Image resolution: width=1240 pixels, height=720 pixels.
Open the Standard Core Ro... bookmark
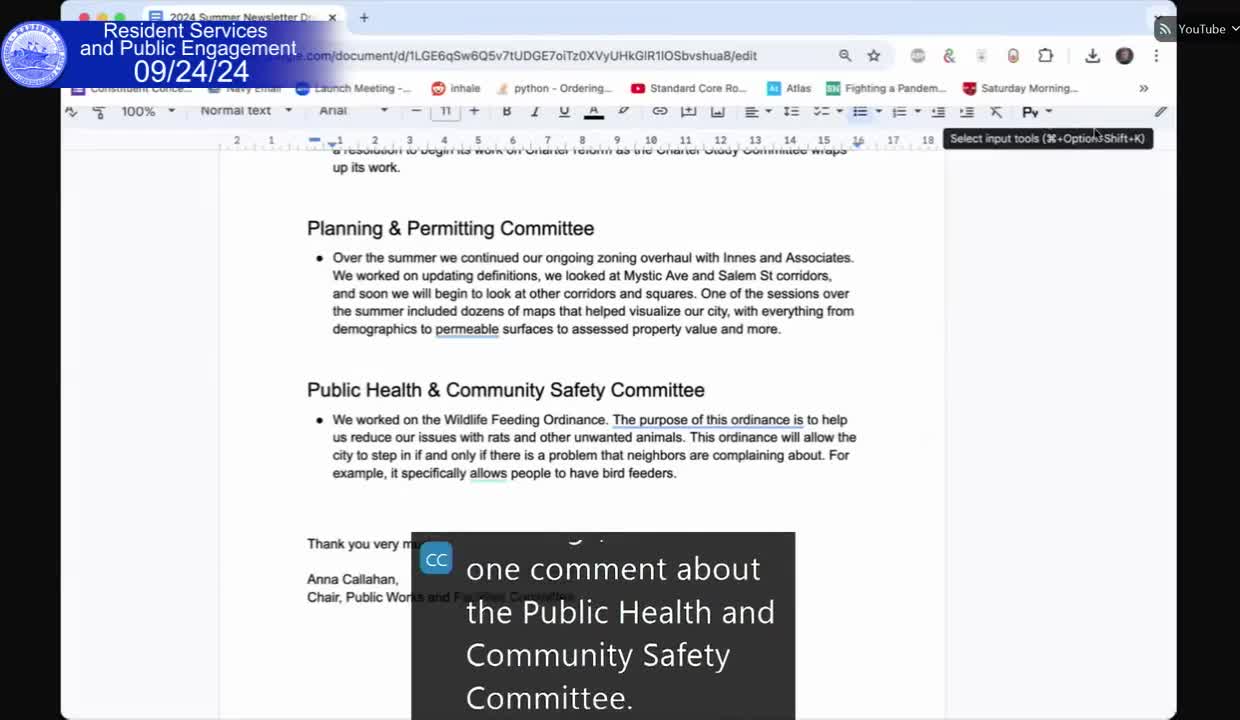pyautogui.click(x=689, y=88)
